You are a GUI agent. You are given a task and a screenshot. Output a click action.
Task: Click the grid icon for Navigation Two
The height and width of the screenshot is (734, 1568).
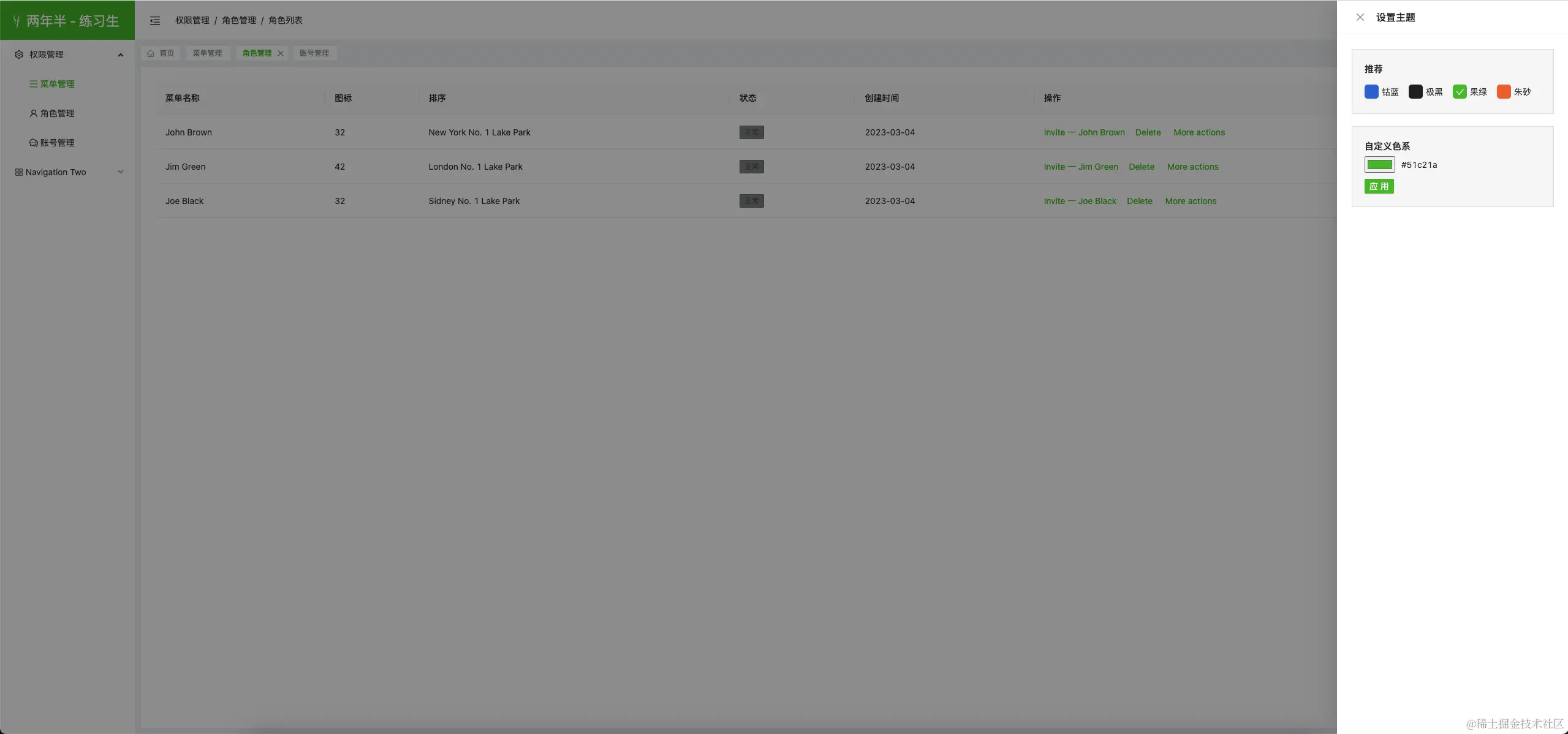19,172
